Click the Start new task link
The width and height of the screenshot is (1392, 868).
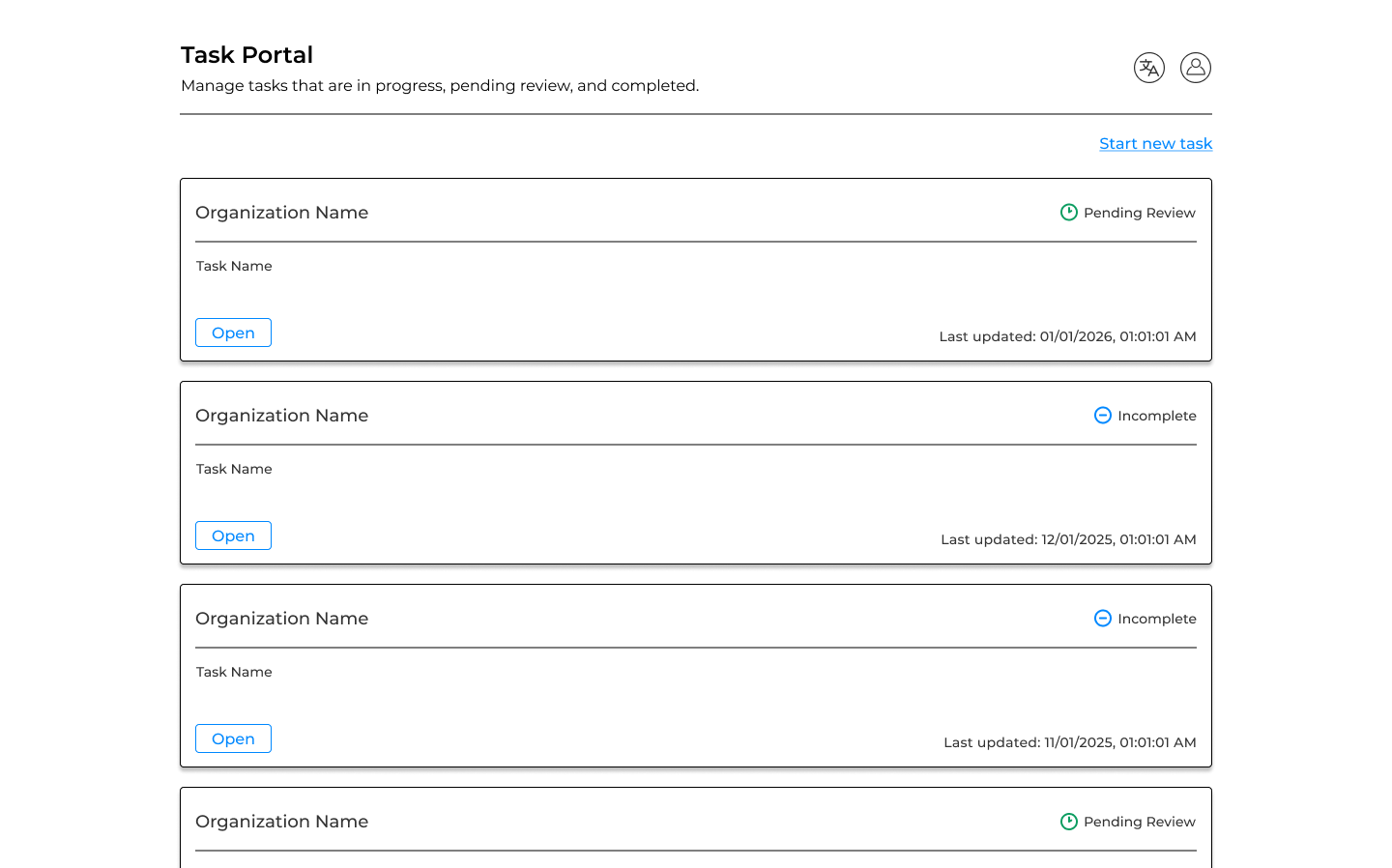[1155, 143]
